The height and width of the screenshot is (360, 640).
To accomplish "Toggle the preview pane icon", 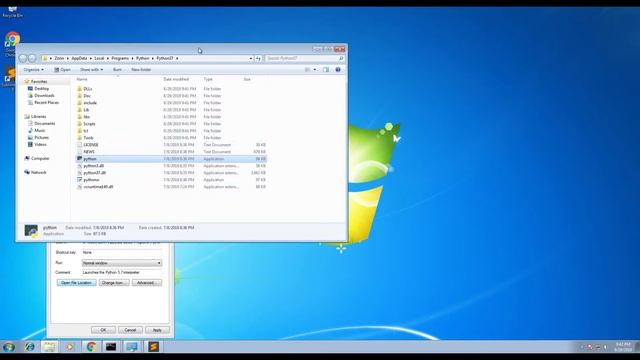I will [x=326, y=70].
